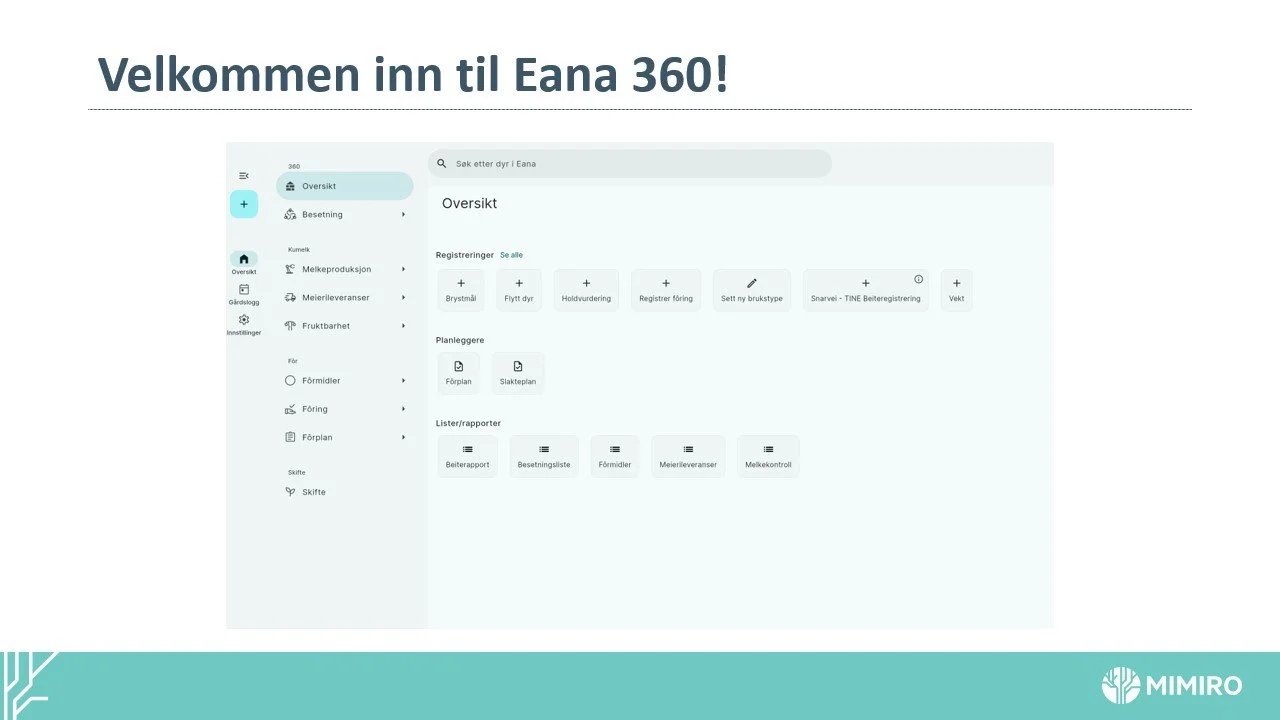Expand the Fôring submenu arrow
1280x720 pixels.
404,408
